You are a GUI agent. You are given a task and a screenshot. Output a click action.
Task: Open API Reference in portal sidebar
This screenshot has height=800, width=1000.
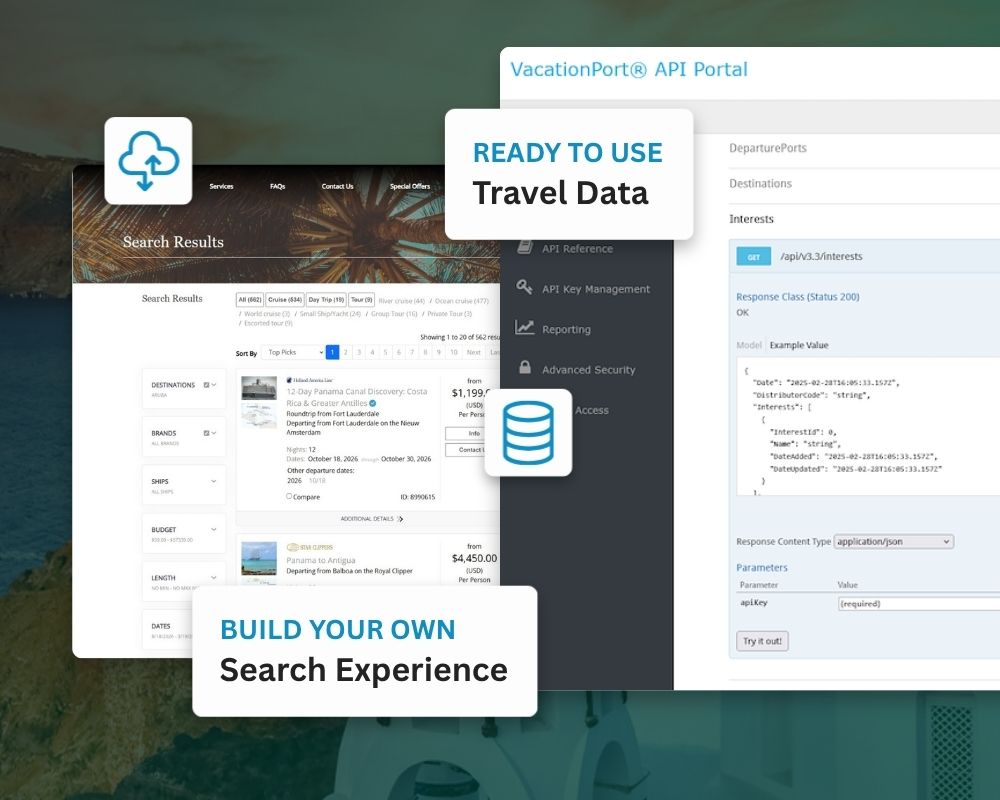(577, 249)
